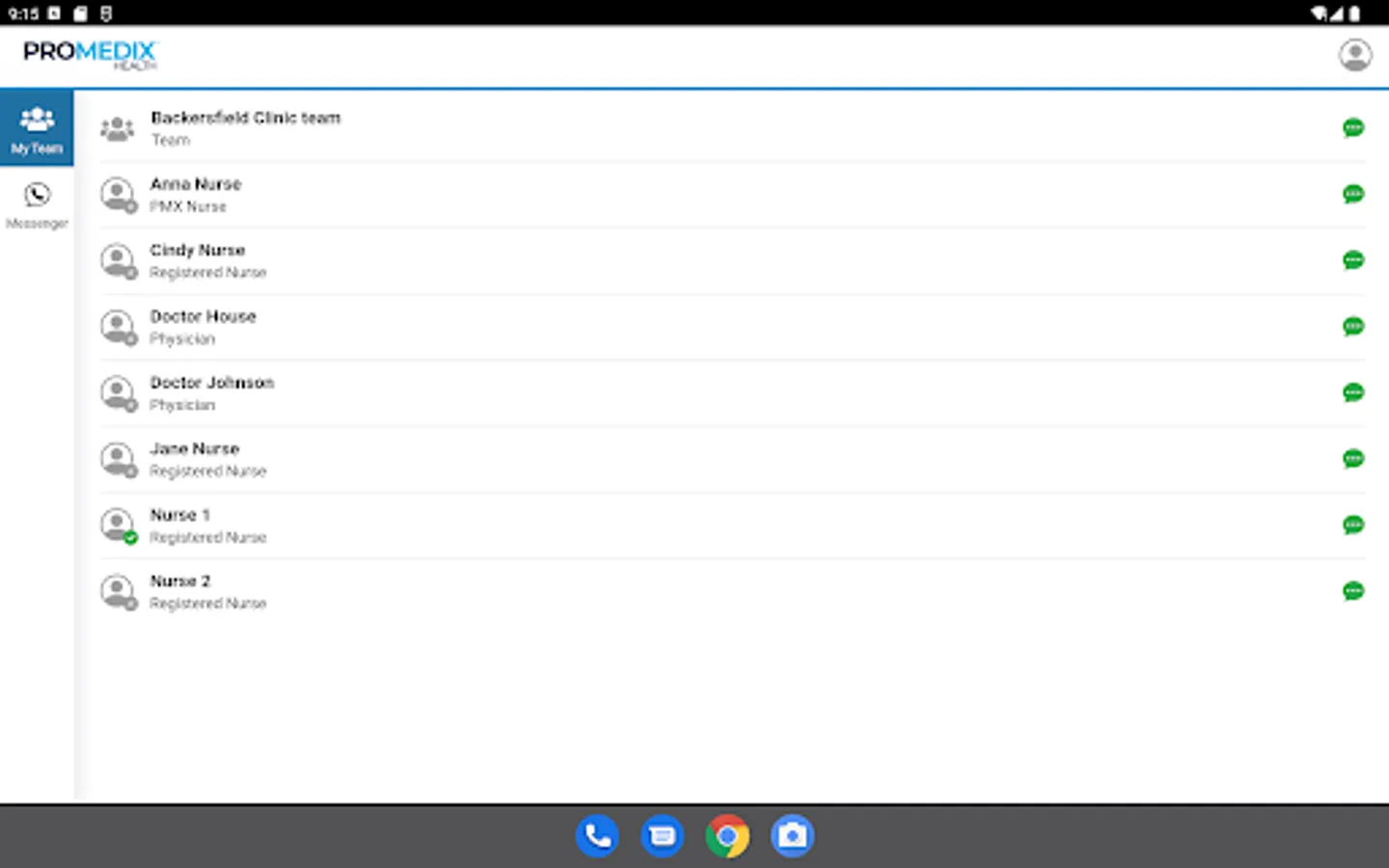Click Cindy Nurse's avatar icon
1389x868 pixels.
point(119,260)
